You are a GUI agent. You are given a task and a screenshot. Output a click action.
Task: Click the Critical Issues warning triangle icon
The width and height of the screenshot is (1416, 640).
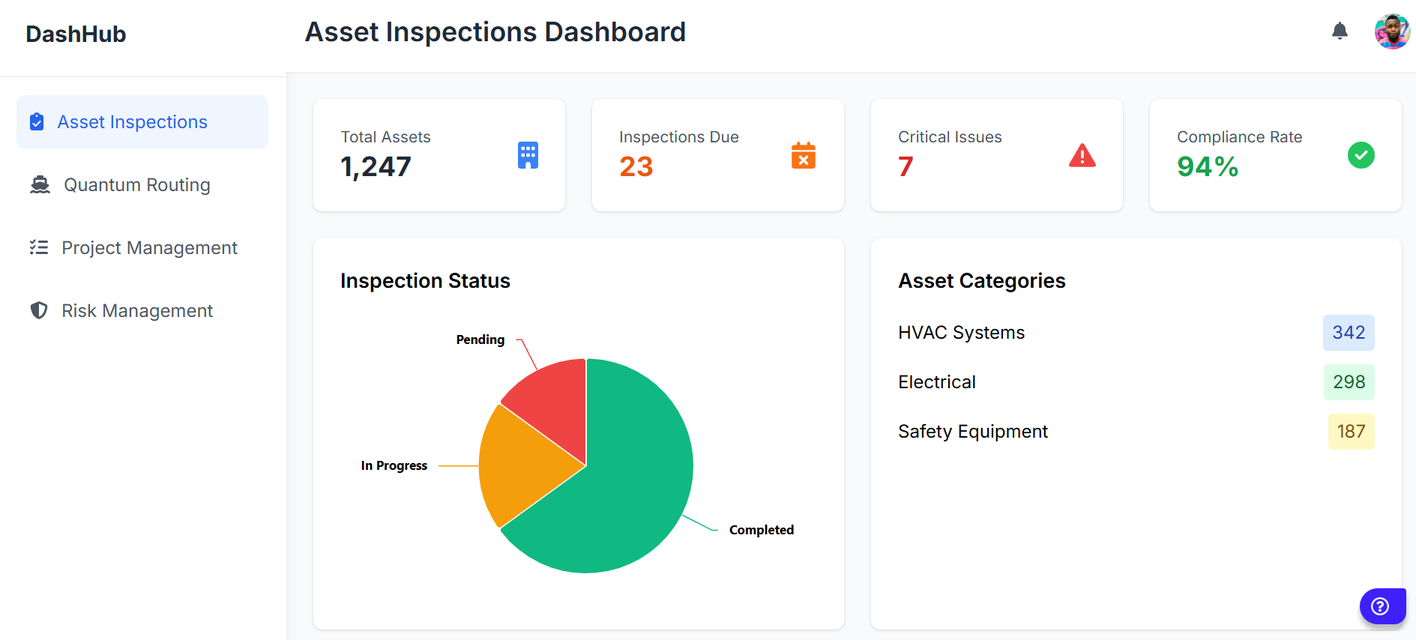[x=1082, y=155]
